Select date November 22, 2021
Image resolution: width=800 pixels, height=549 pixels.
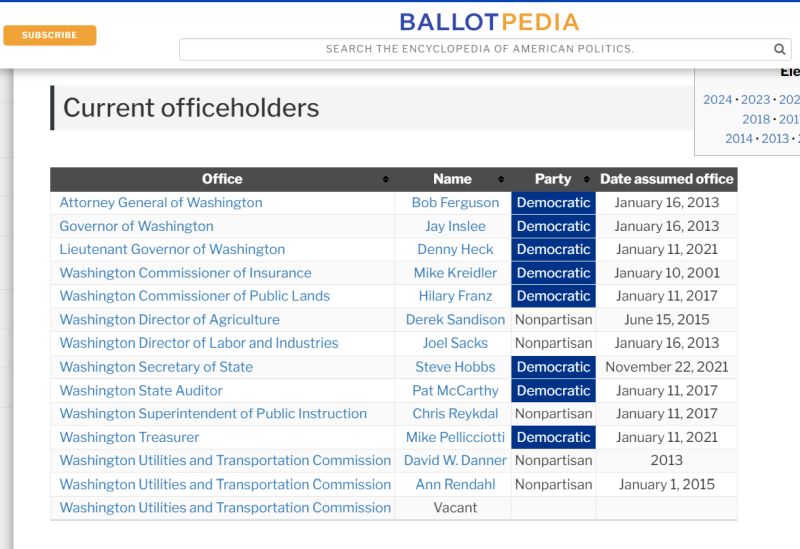click(x=666, y=367)
